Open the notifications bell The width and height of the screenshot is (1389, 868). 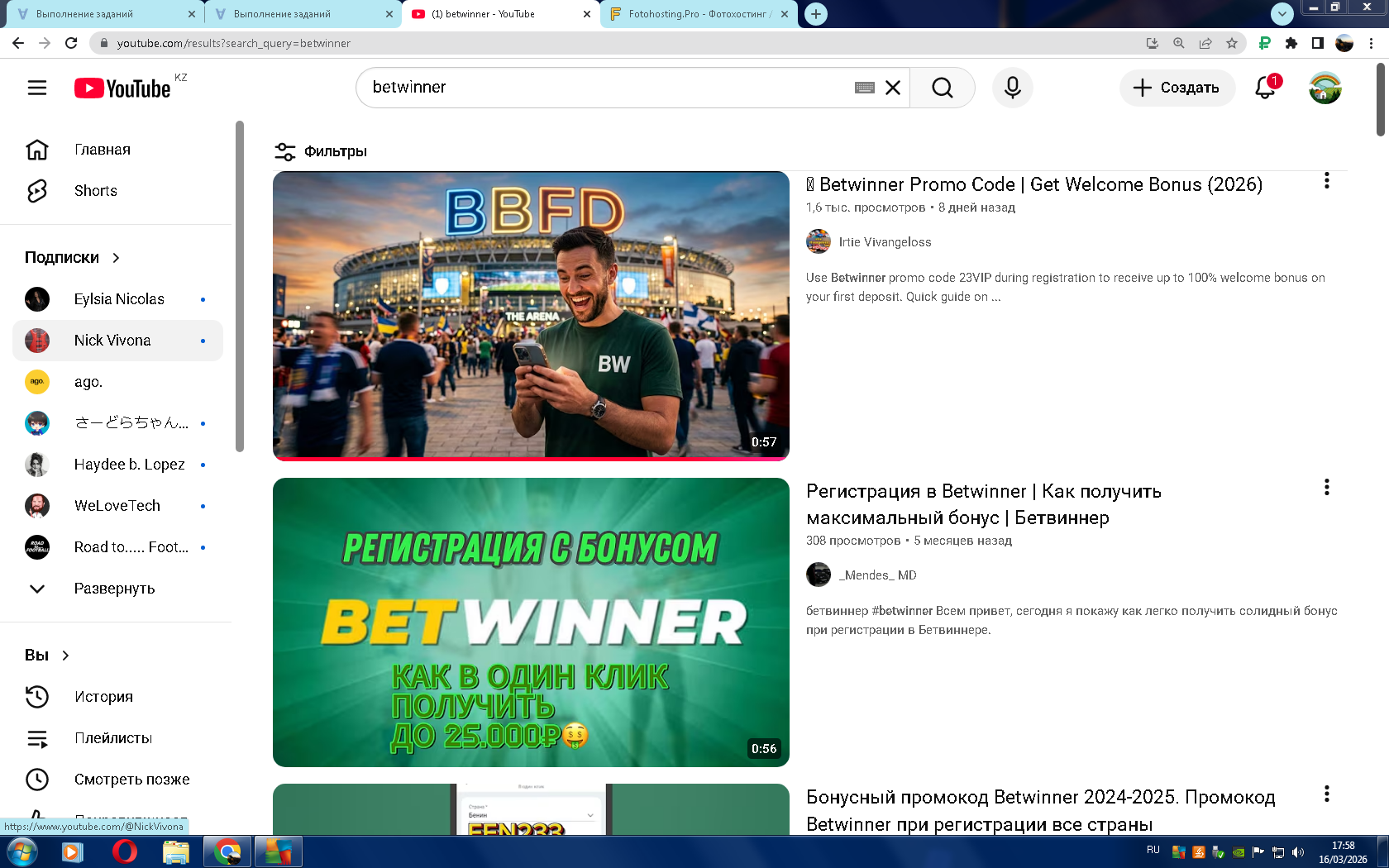point(1265,88)
